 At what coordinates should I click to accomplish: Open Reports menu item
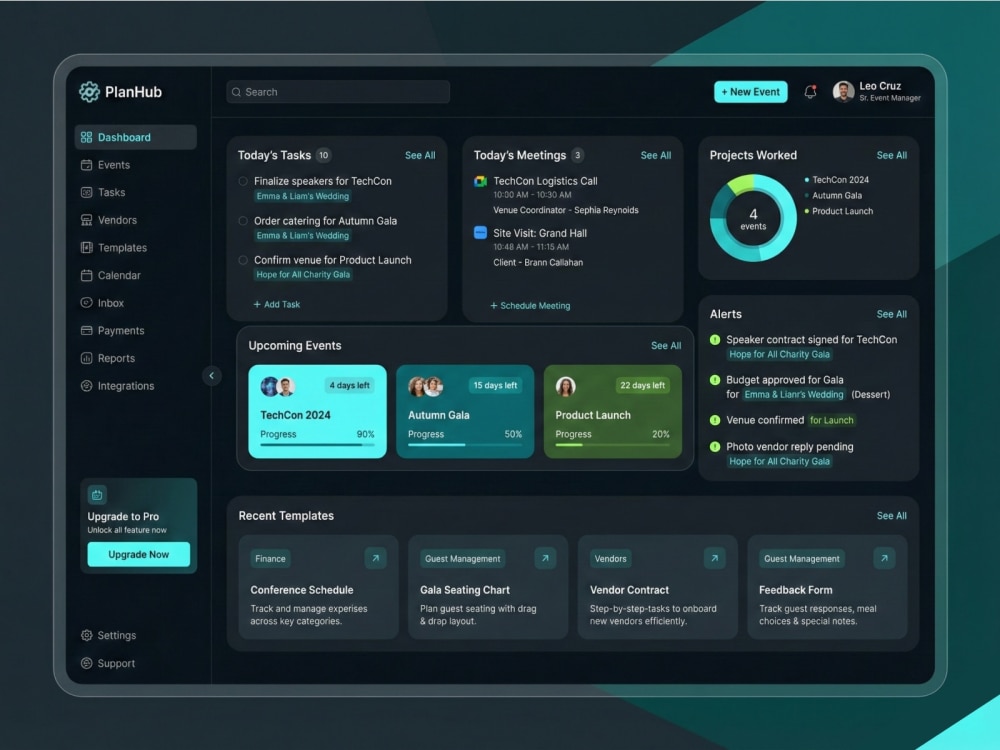click(136, 358)
